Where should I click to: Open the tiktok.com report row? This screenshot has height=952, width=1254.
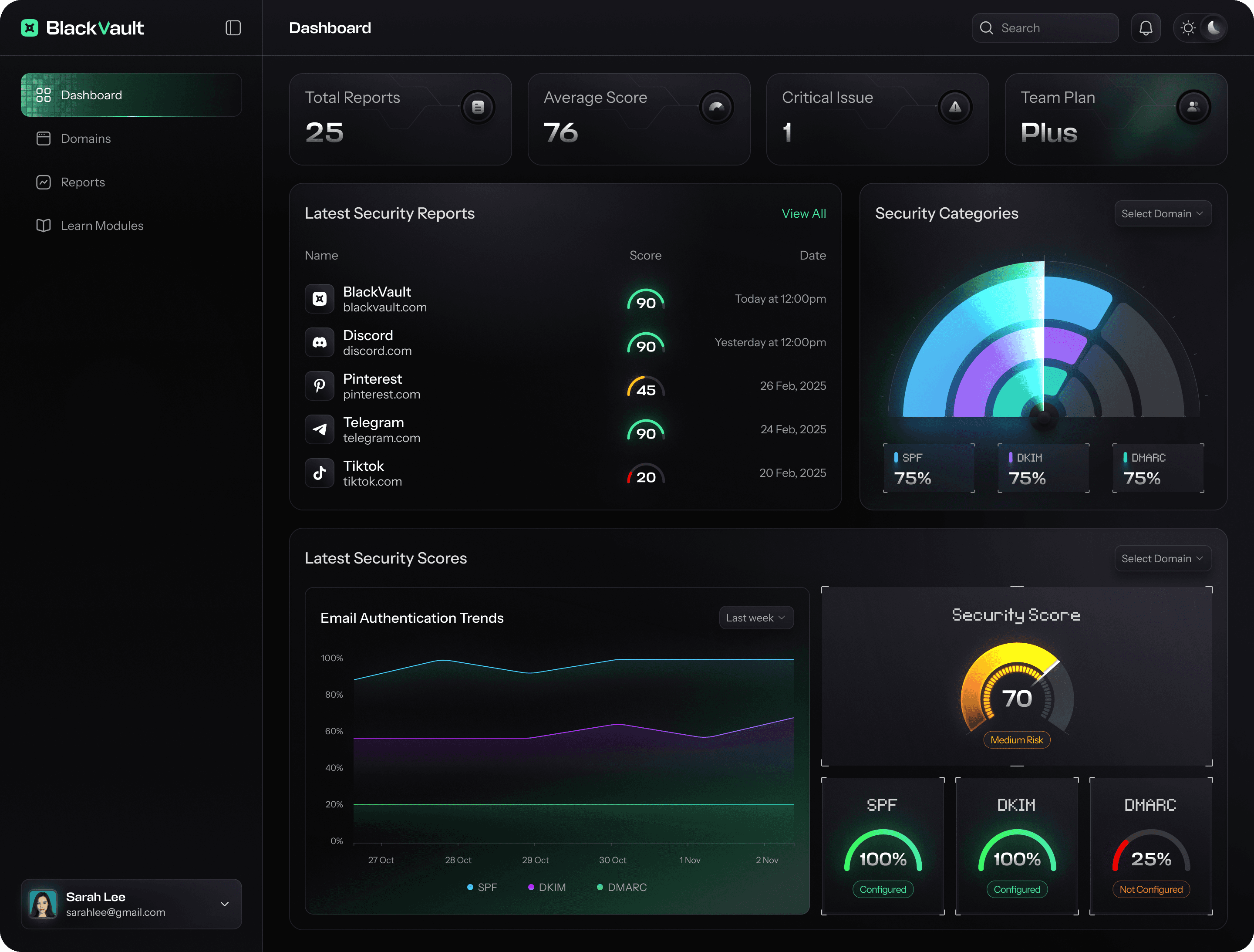tap(565, 473)
